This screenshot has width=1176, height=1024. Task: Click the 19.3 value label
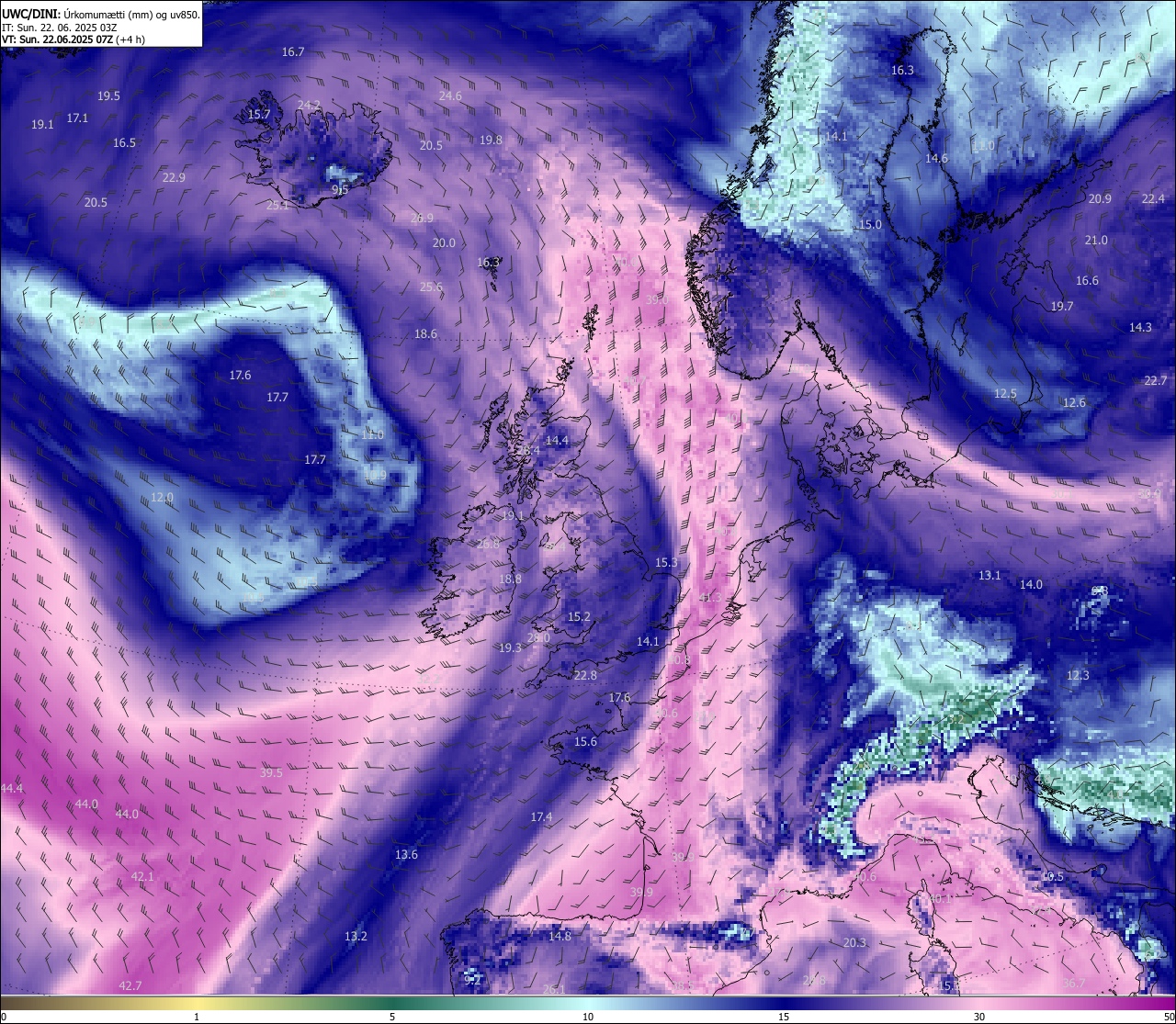point(510,647)
